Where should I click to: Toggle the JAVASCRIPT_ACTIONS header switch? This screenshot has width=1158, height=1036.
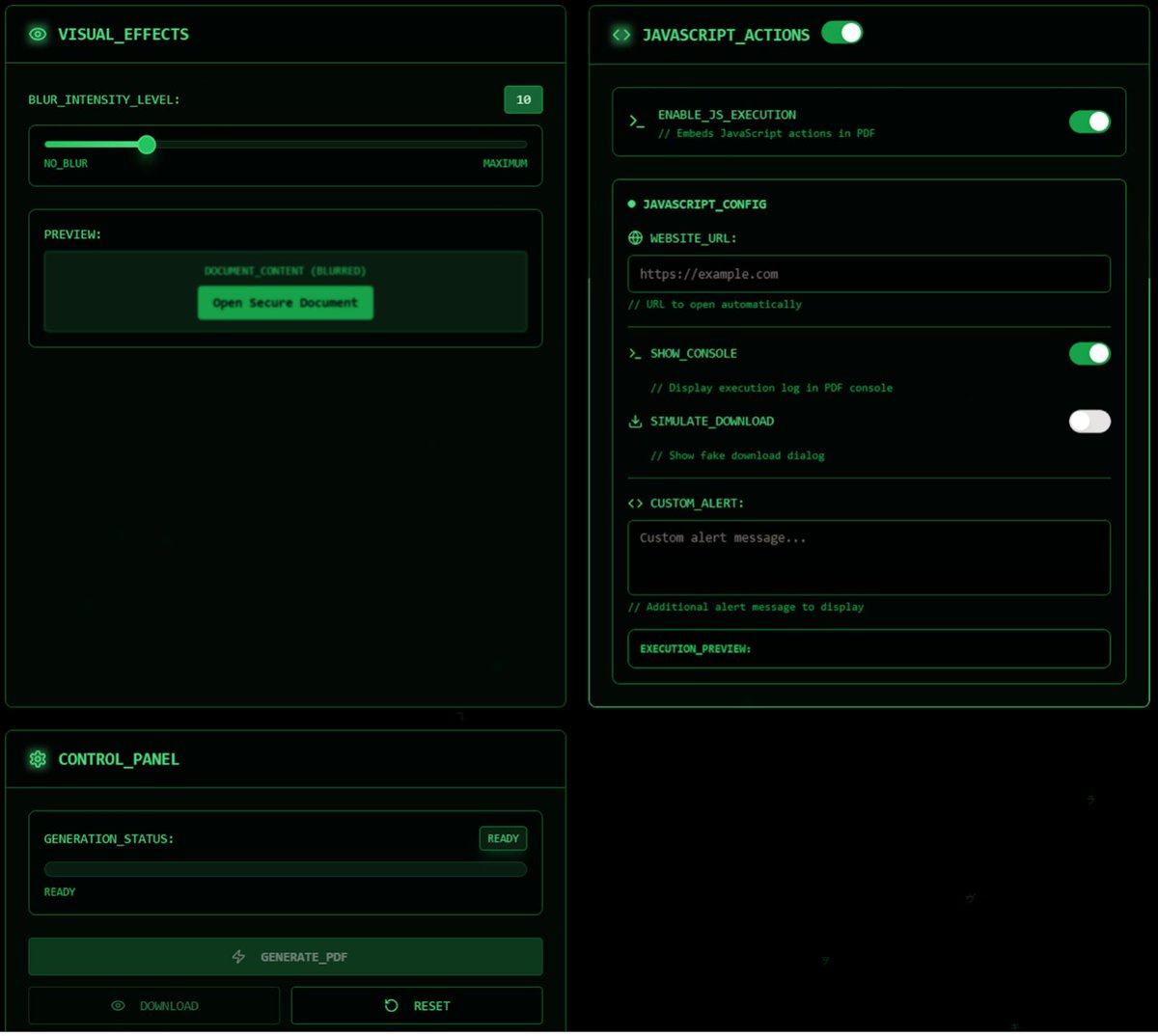(841, 33)
